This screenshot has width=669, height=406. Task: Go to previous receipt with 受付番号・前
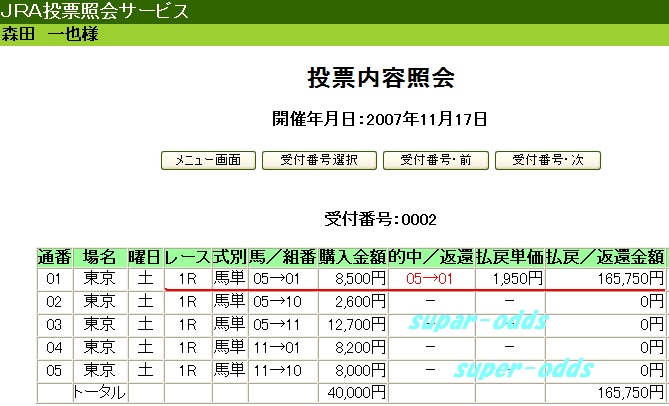(x=436, y=160)
